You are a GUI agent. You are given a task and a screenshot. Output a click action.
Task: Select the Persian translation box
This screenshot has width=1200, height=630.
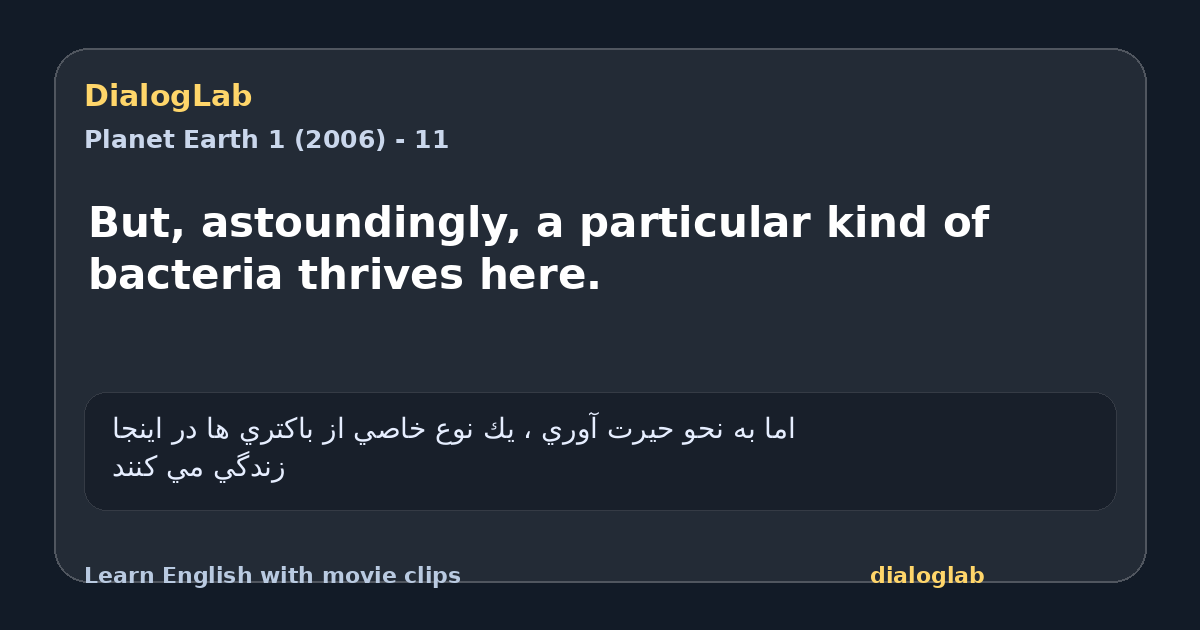coord(600,451)
